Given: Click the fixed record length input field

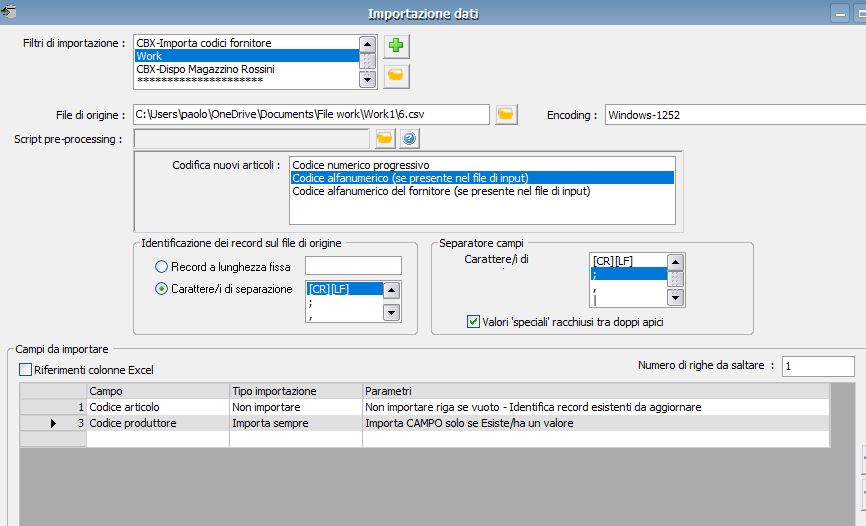Looking at the screenshot, I should click(x=353, y=266).
